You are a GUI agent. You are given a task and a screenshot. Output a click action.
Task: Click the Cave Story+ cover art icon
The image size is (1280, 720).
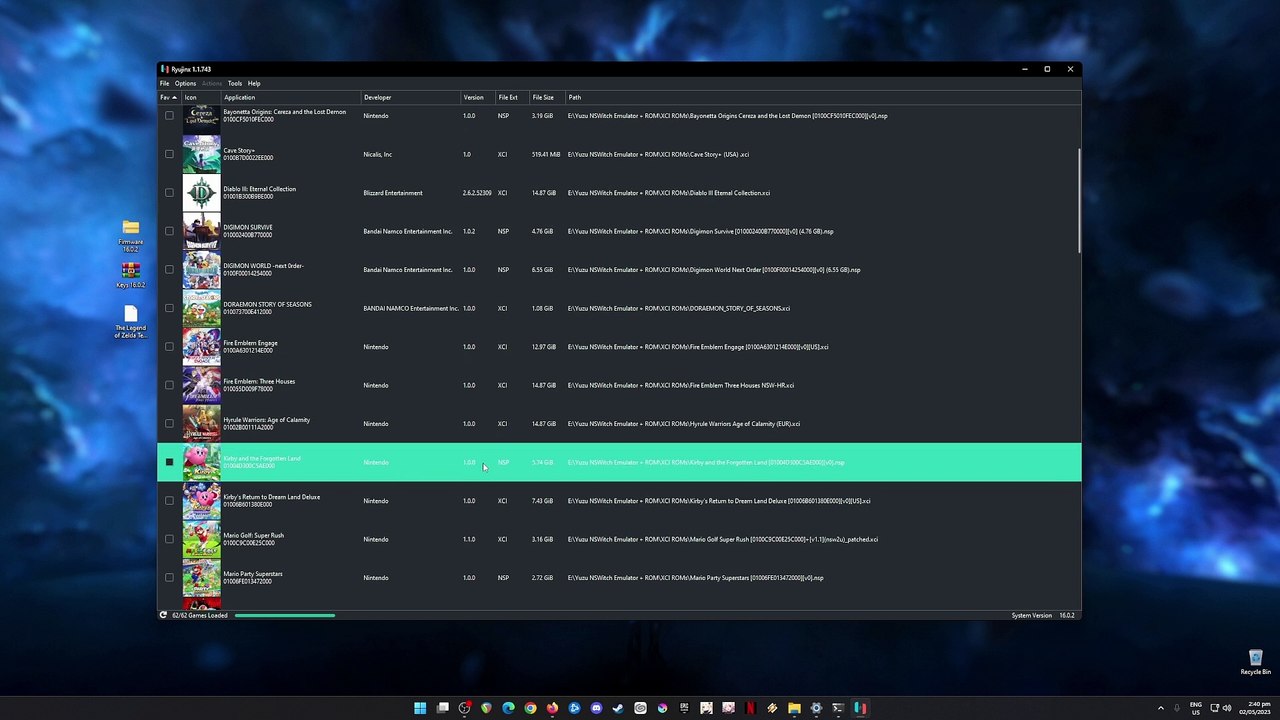[201, 155]
